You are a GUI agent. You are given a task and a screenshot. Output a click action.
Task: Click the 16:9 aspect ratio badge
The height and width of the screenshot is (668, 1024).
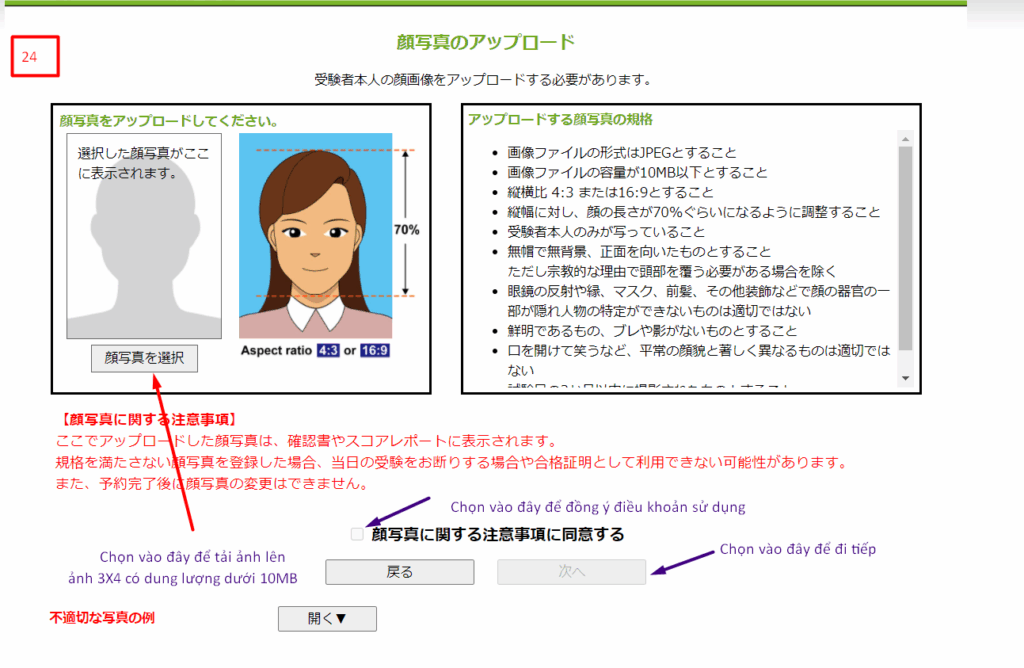[x=375, y=351]
